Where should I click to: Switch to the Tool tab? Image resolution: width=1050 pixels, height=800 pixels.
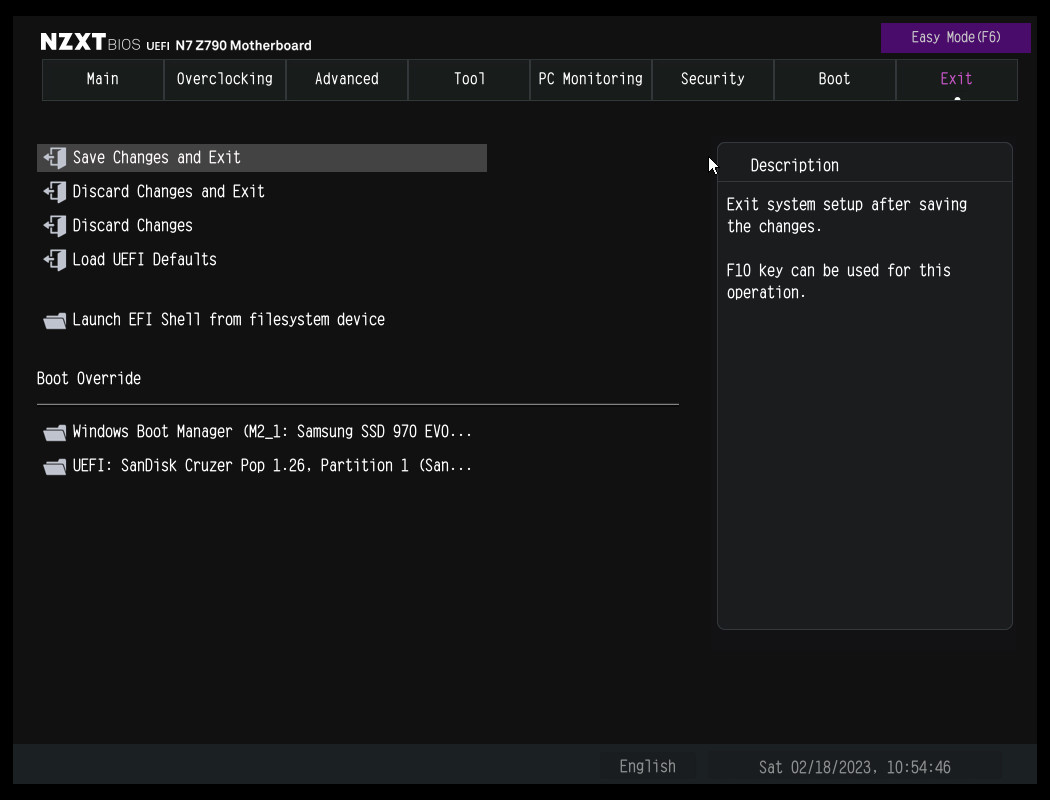pos(469,79)
